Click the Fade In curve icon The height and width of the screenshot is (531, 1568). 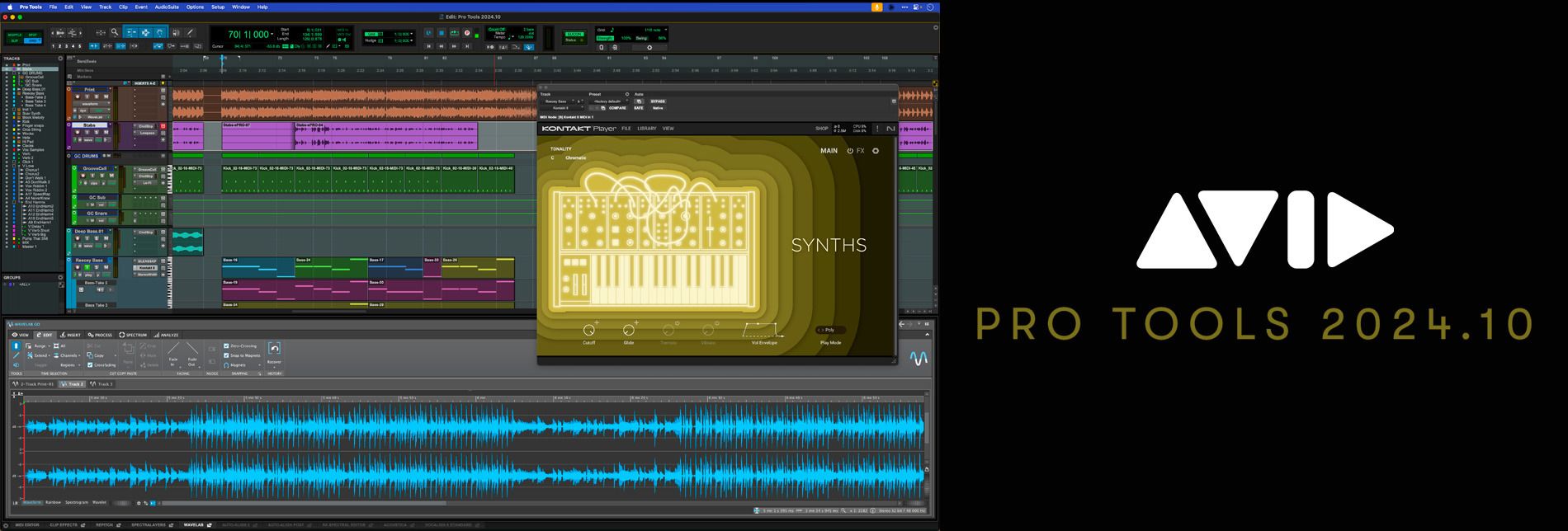coord(172,348)
